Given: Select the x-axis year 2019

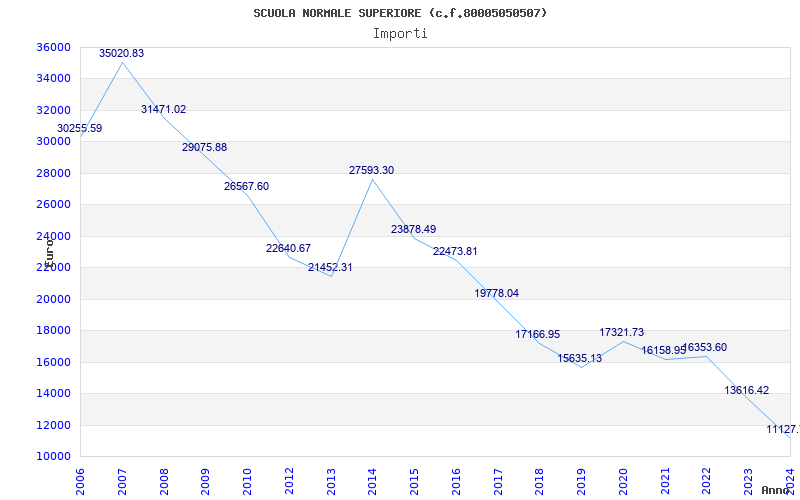Looking at the screenshot, I should 581,482.
